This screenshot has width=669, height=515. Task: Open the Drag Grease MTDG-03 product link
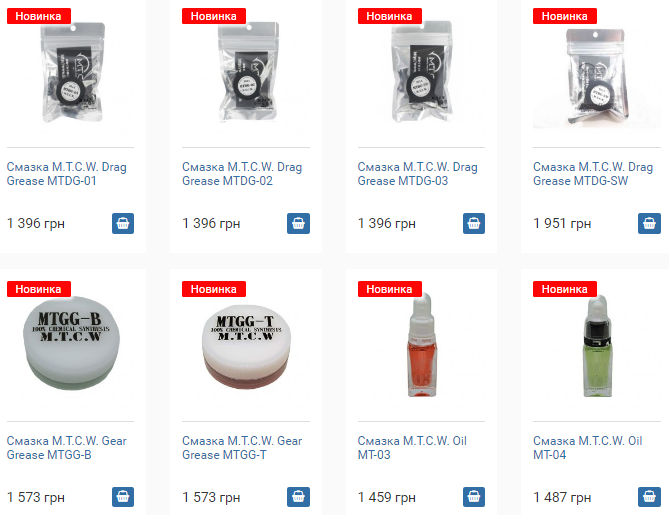[417, 174]
